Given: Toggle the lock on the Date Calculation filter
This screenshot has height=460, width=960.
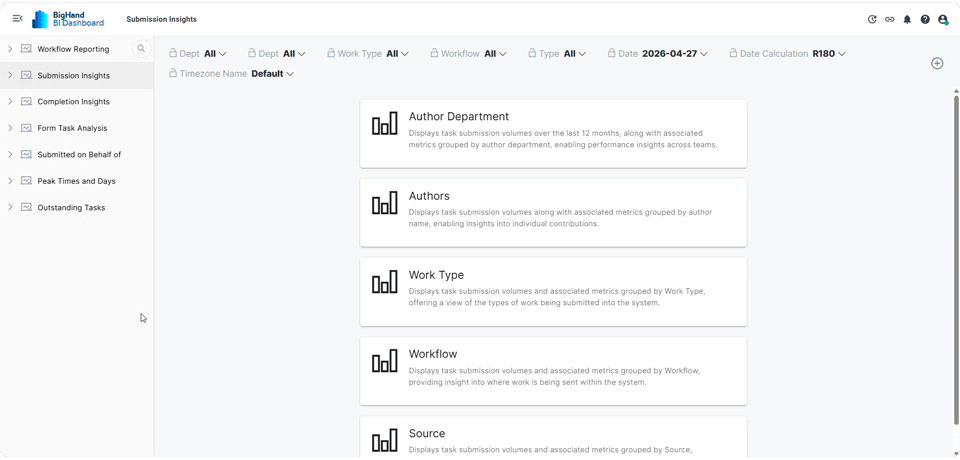Looking at the screenshot, I should [733, 53].
